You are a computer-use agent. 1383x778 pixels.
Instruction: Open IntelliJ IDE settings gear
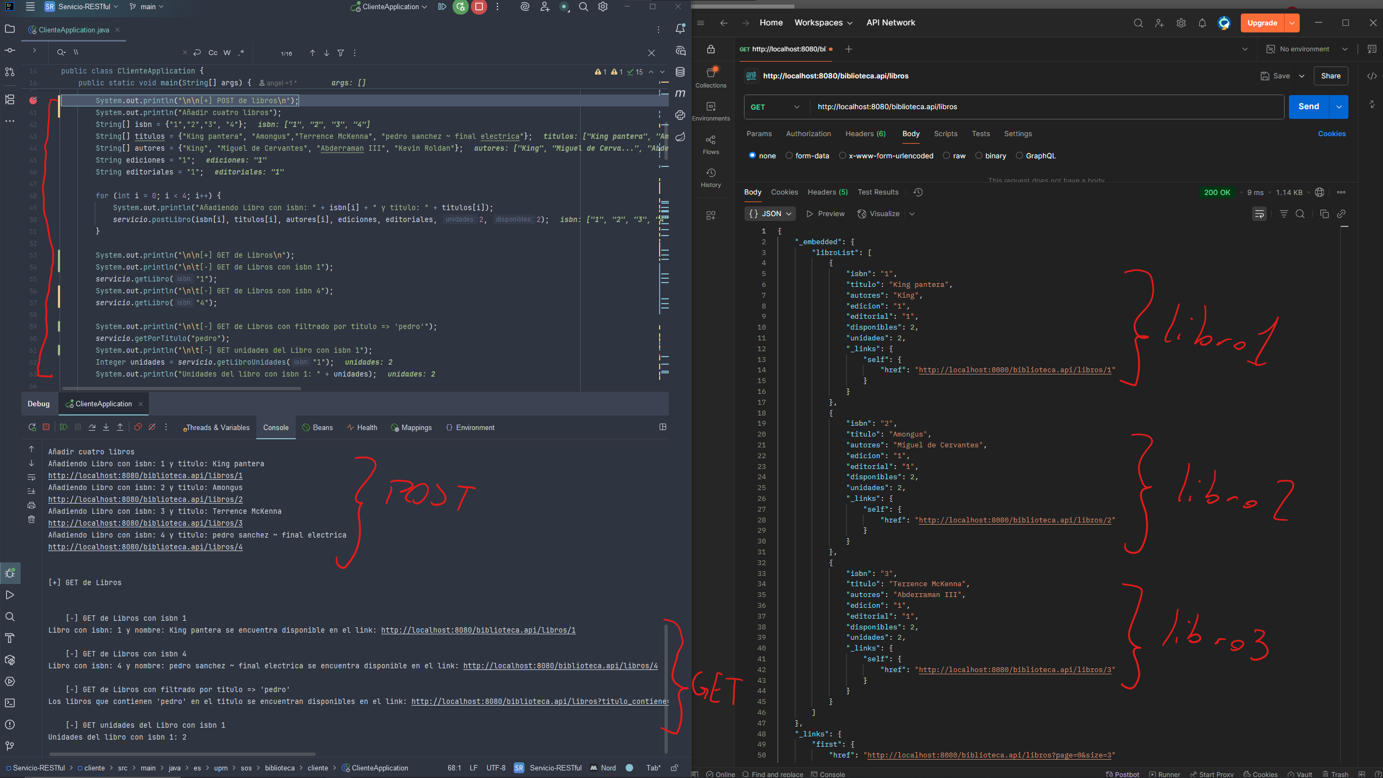click(x=603, y=7)
